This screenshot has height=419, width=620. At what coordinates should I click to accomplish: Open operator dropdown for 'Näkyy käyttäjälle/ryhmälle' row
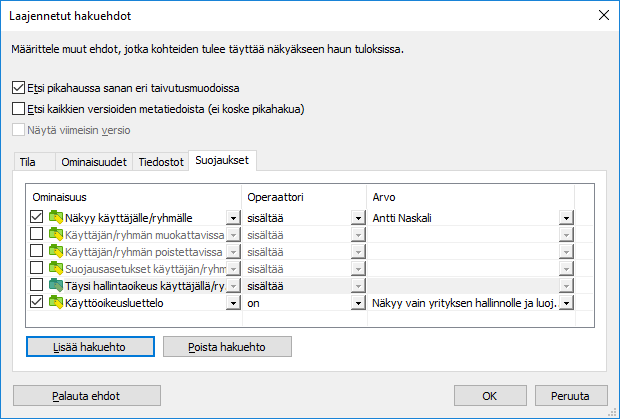tap(357, 217)
